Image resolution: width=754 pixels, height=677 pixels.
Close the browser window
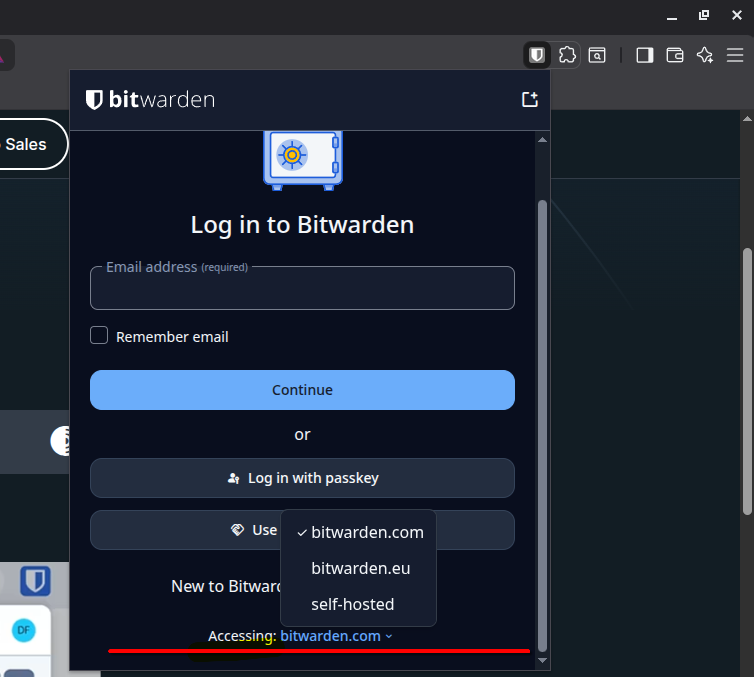[x=737, y=15]
